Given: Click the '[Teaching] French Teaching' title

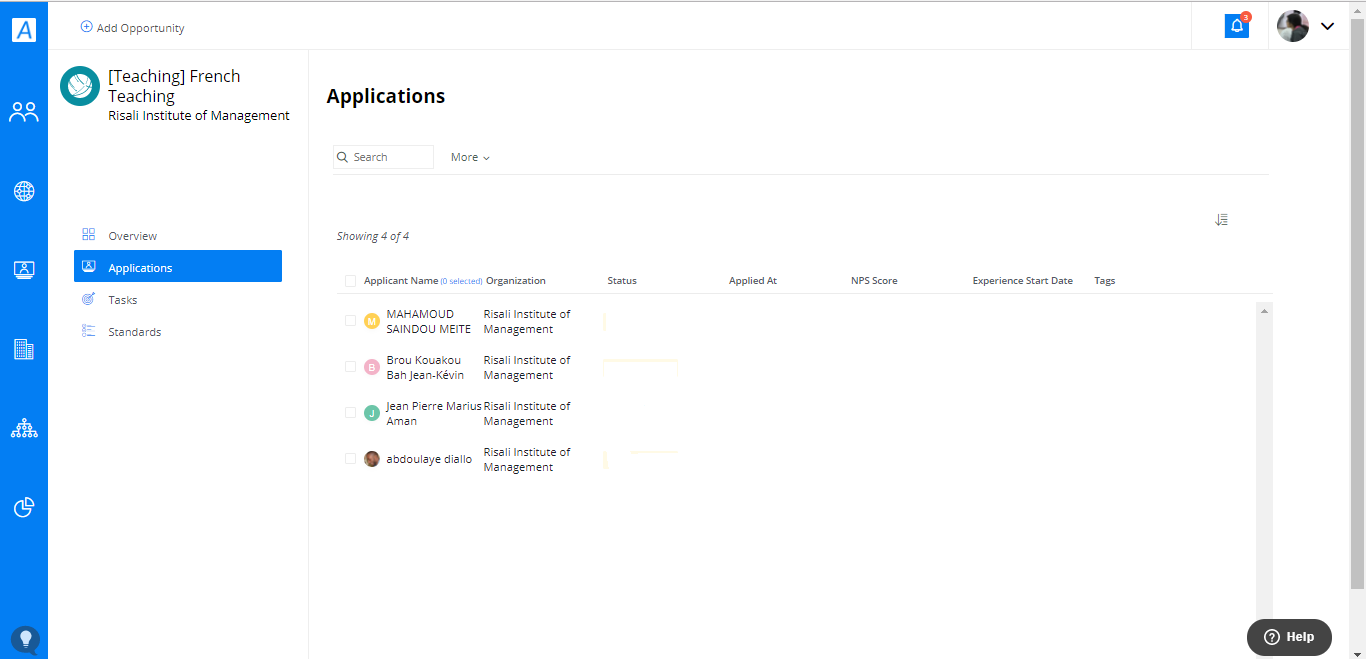Looking at the screenshot, I should click(x=174, y=86).
